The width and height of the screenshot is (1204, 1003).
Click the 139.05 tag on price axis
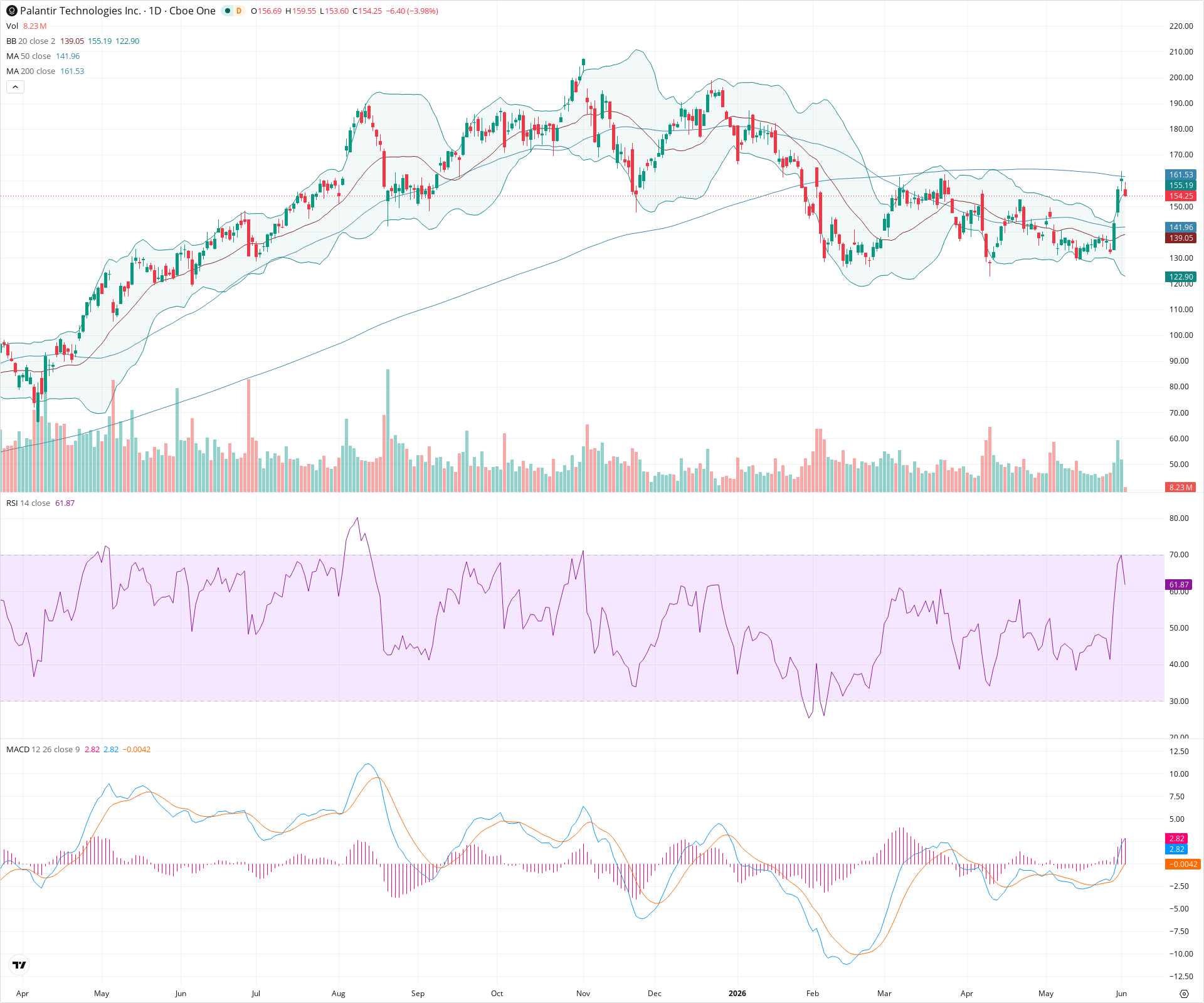[x=1181, y=238]
